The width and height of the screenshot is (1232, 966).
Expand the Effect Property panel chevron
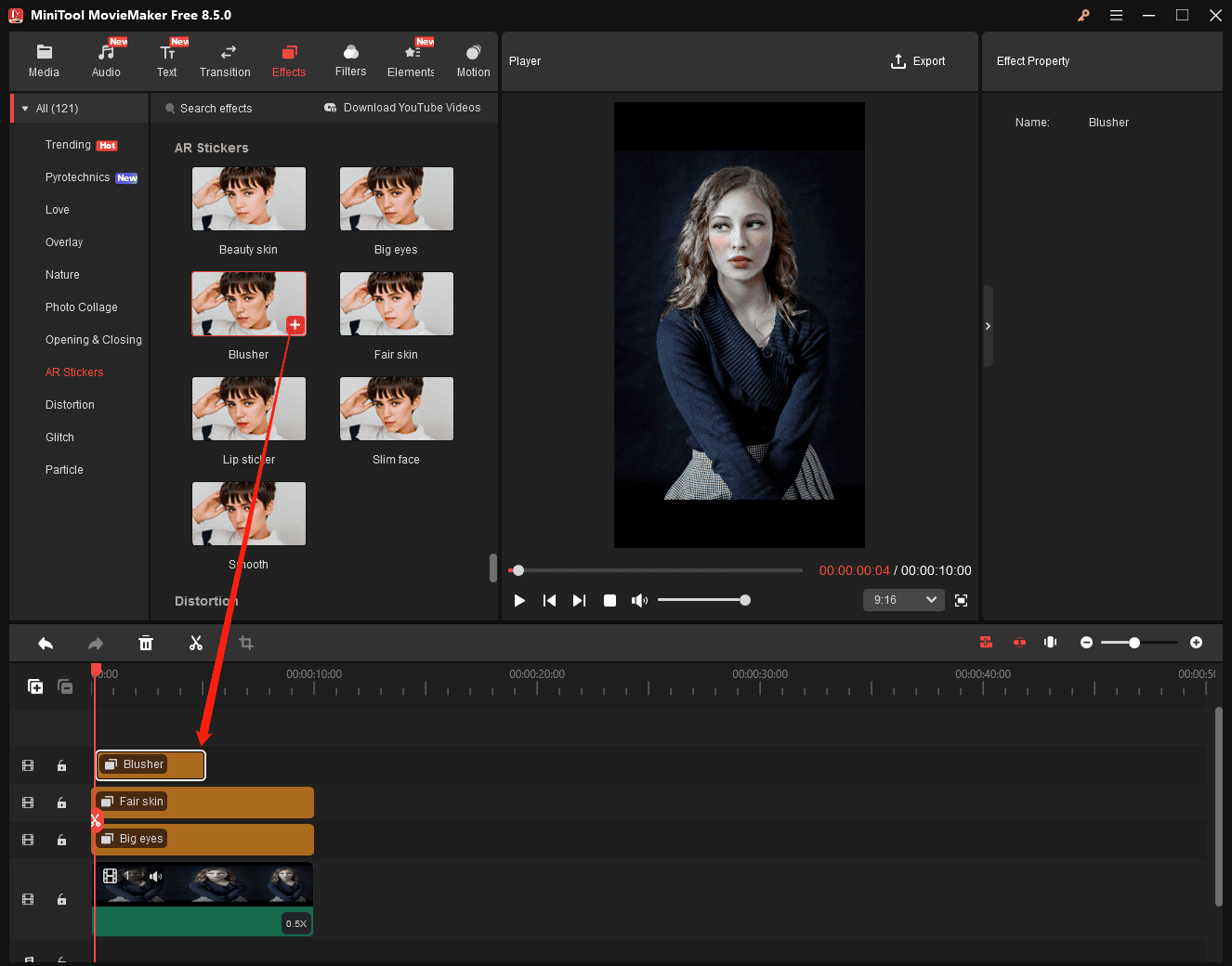coord(987,326)
